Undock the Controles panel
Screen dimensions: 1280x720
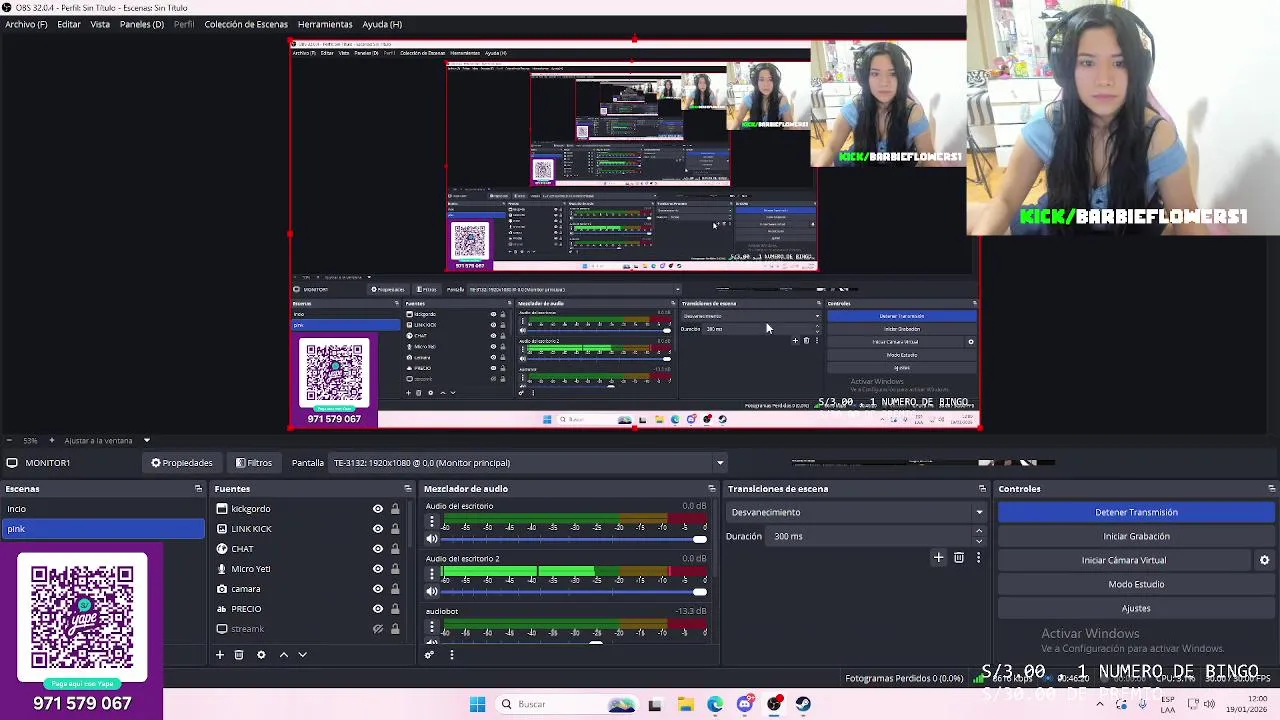click(1271, 489)
